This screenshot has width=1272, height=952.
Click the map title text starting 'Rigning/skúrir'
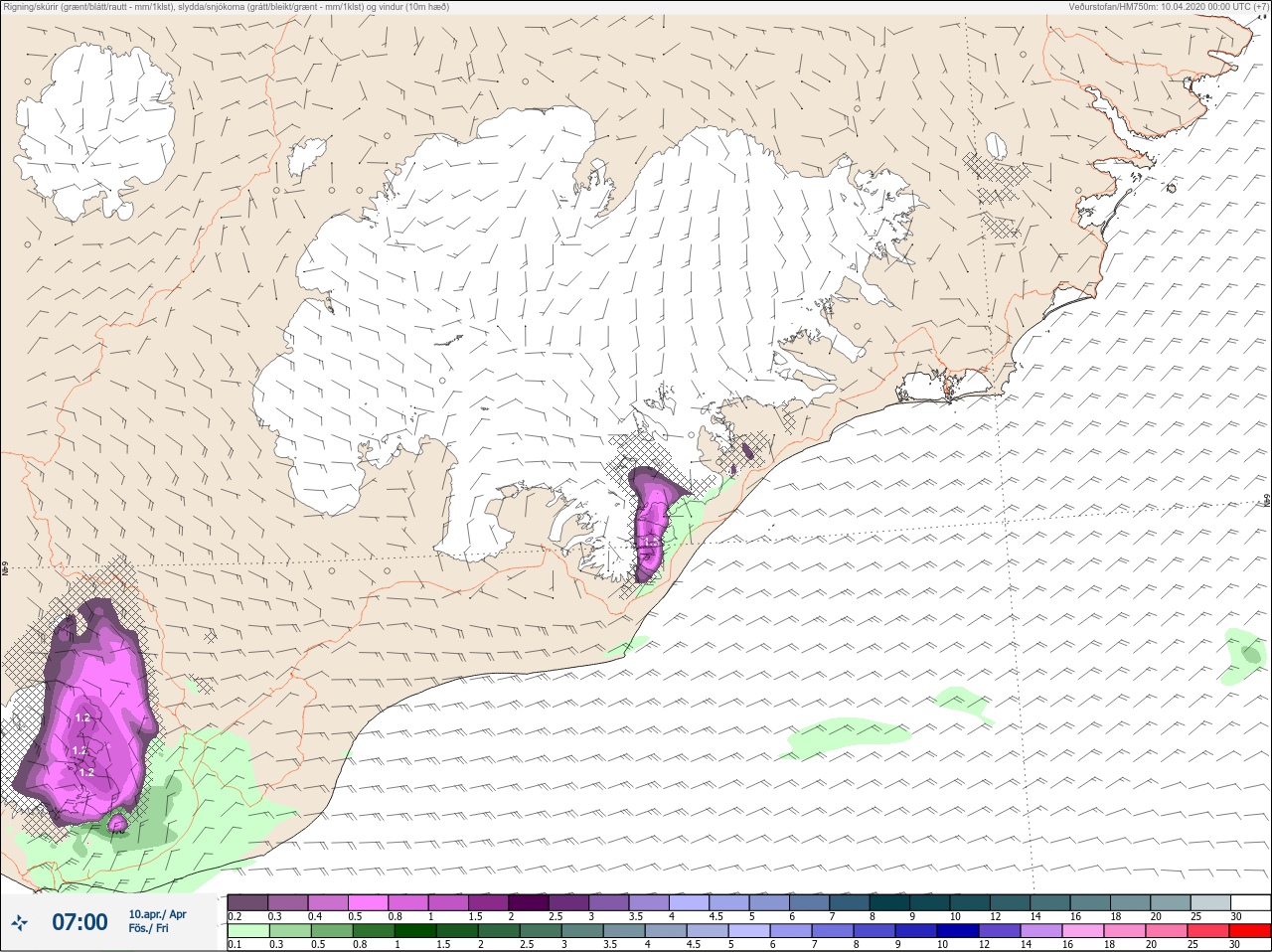coord(226,7)
